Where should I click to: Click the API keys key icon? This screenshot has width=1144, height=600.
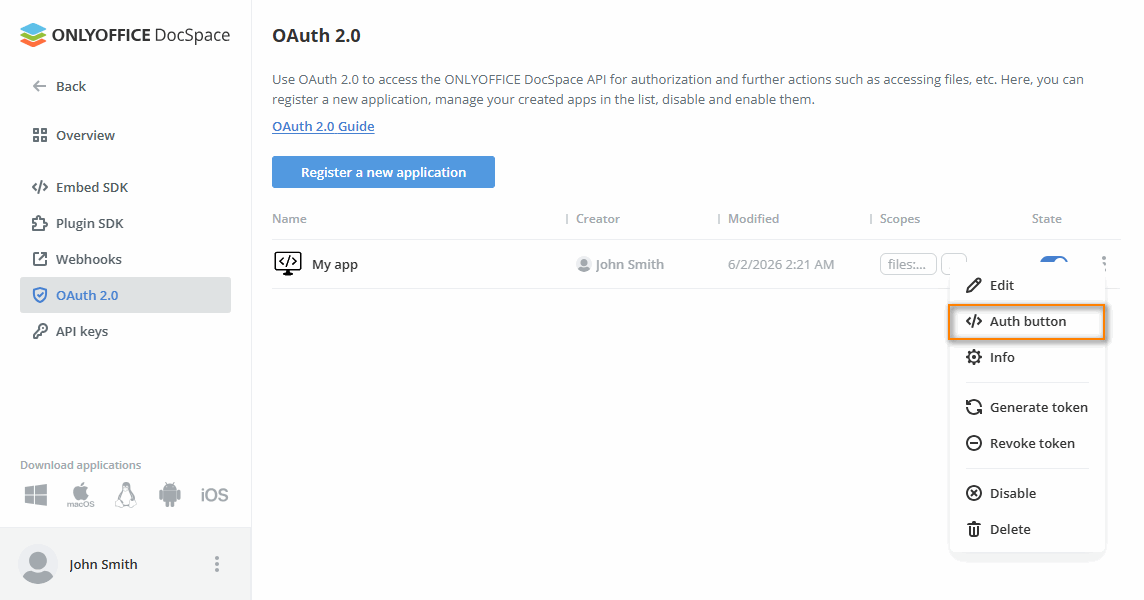point(39,331)
